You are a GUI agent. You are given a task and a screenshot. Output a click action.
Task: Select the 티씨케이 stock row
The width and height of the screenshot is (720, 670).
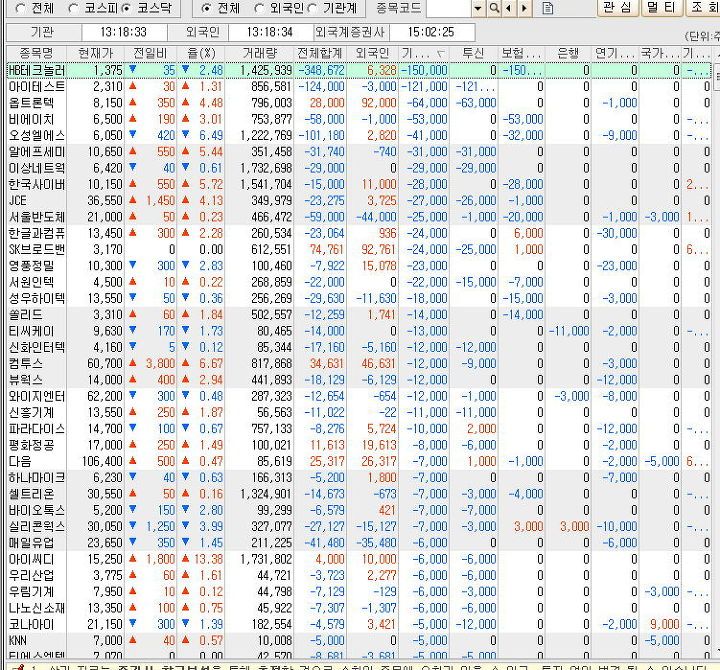[x=359, y=331]
